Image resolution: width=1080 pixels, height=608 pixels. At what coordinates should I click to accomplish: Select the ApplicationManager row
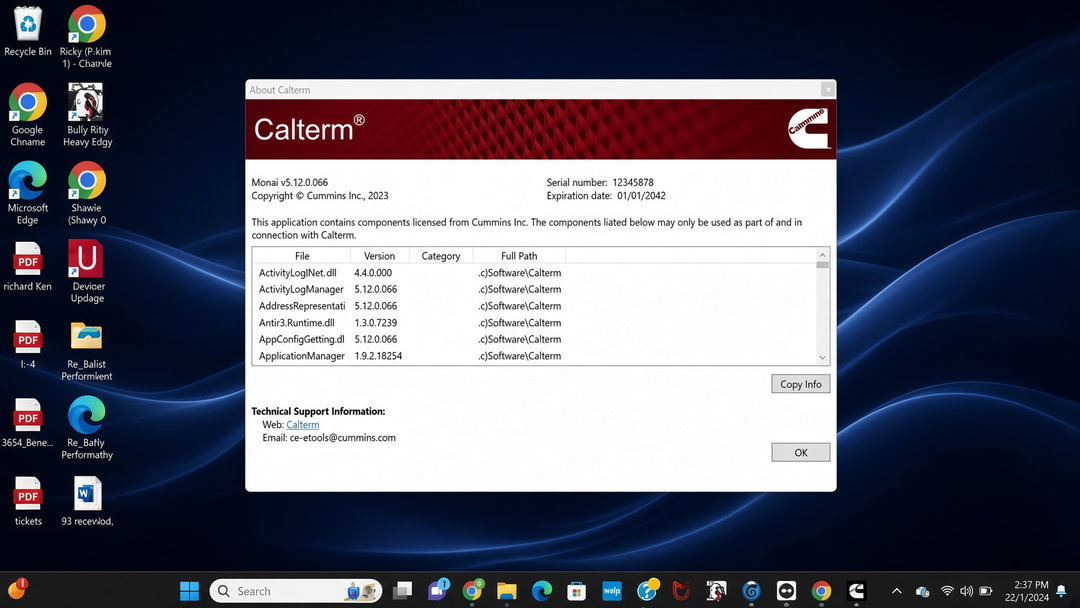point(534,356)
